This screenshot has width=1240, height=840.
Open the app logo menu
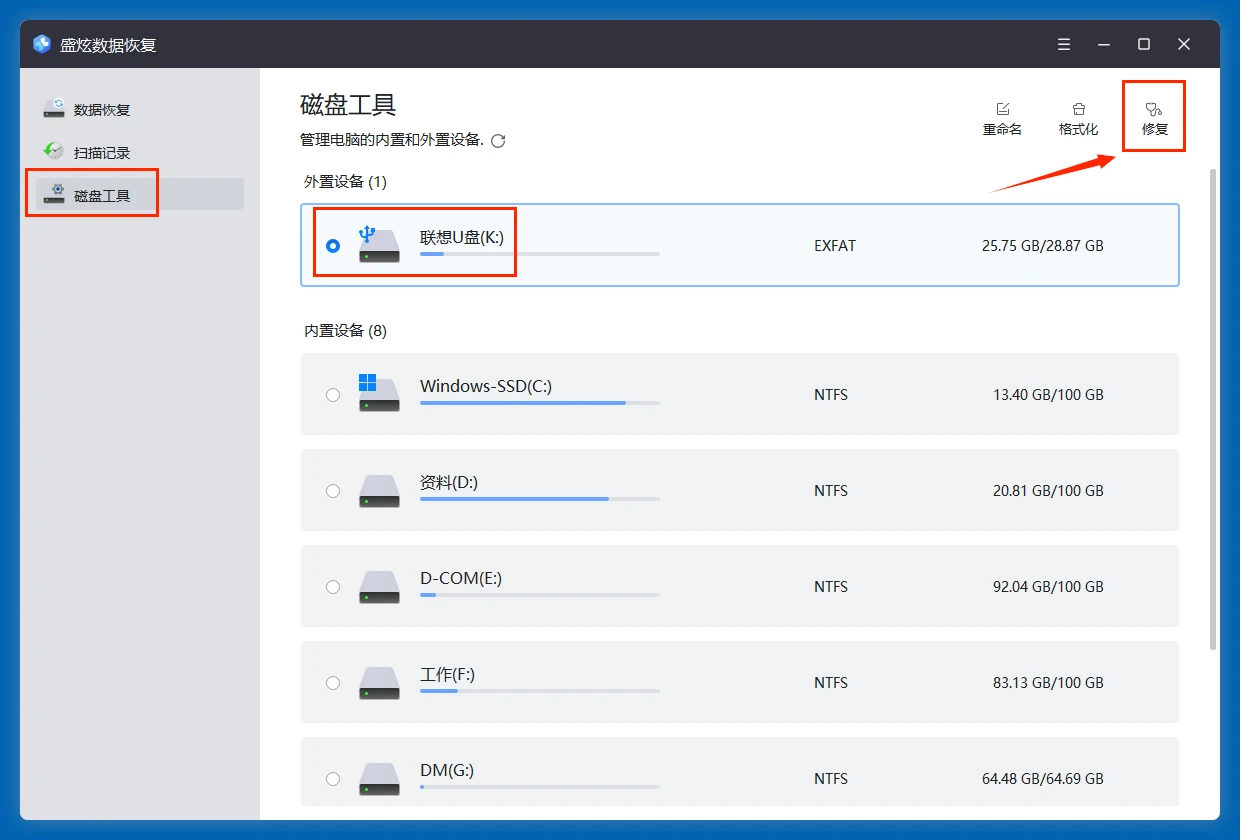[x=40, y=44]
